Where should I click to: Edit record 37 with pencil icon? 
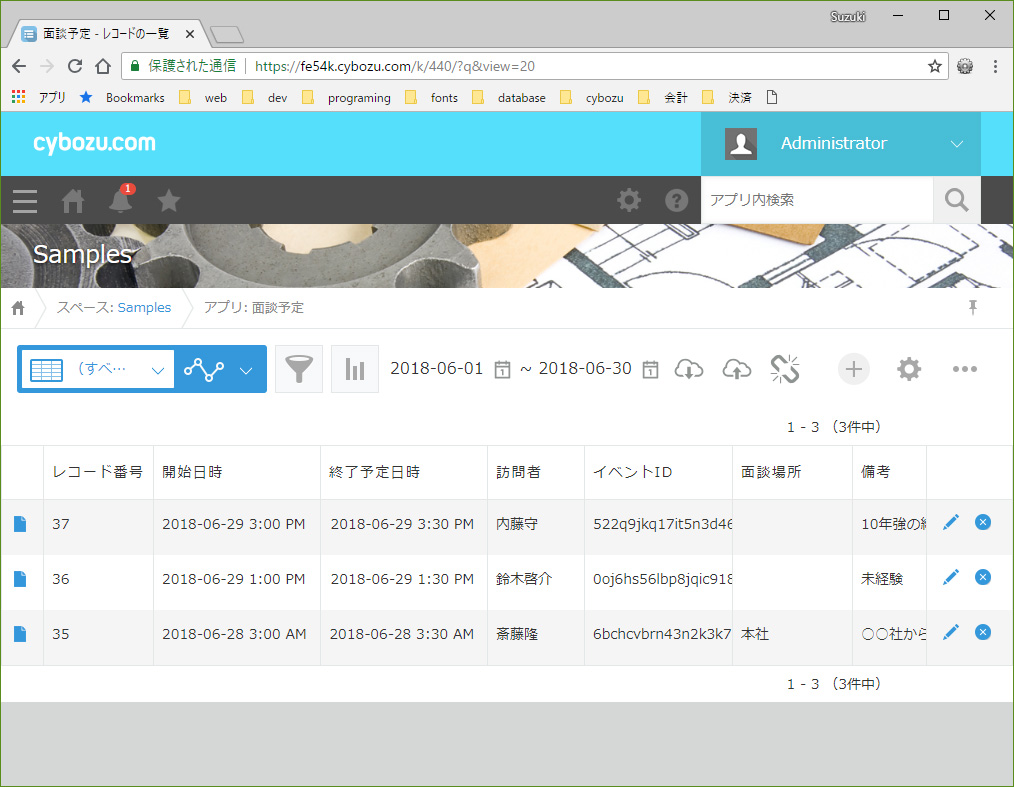tap(951, 523)
